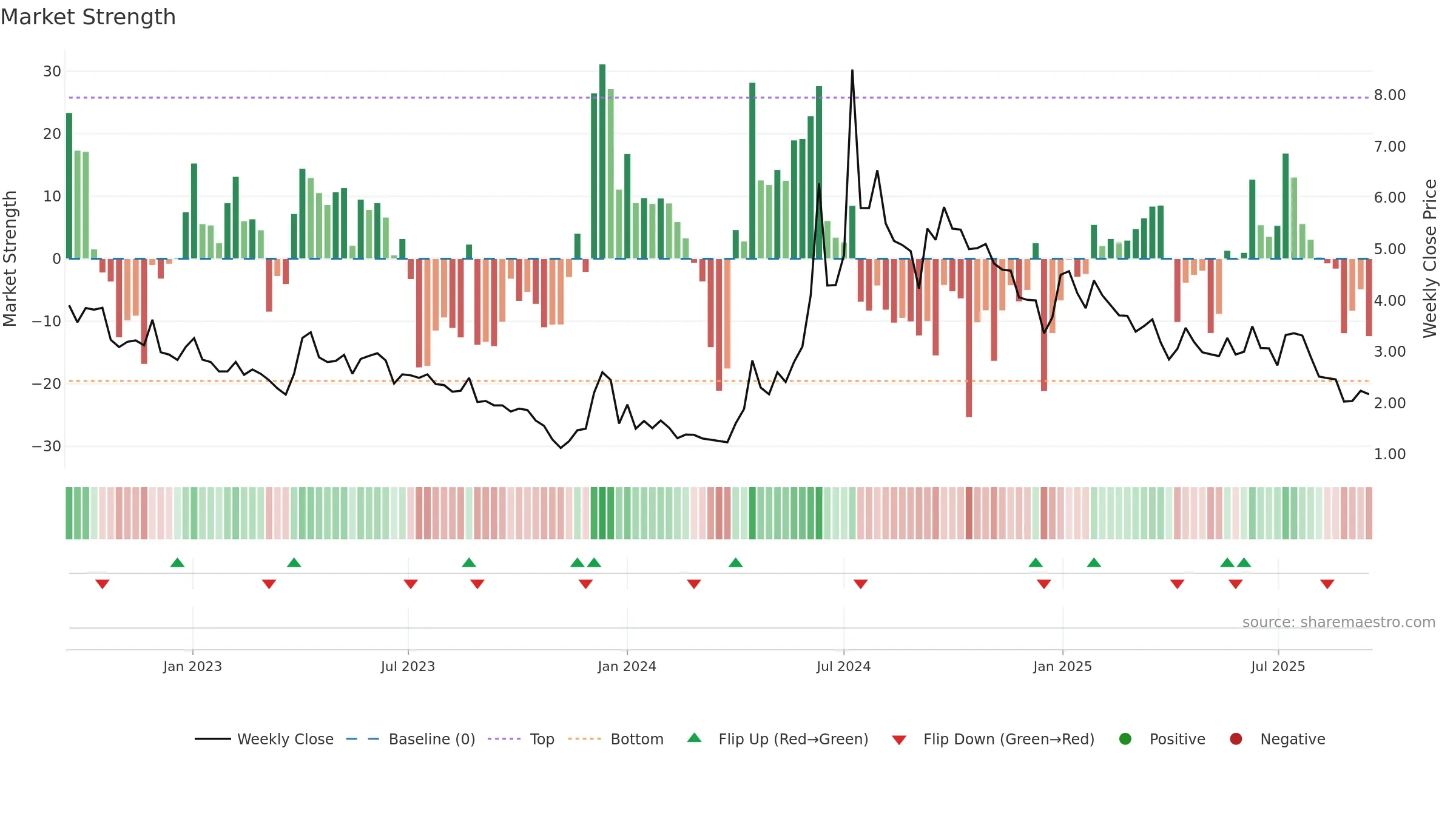Select the flip up marker just before Jan 2023
The image size is (1456, 819).
pos(177,562)
